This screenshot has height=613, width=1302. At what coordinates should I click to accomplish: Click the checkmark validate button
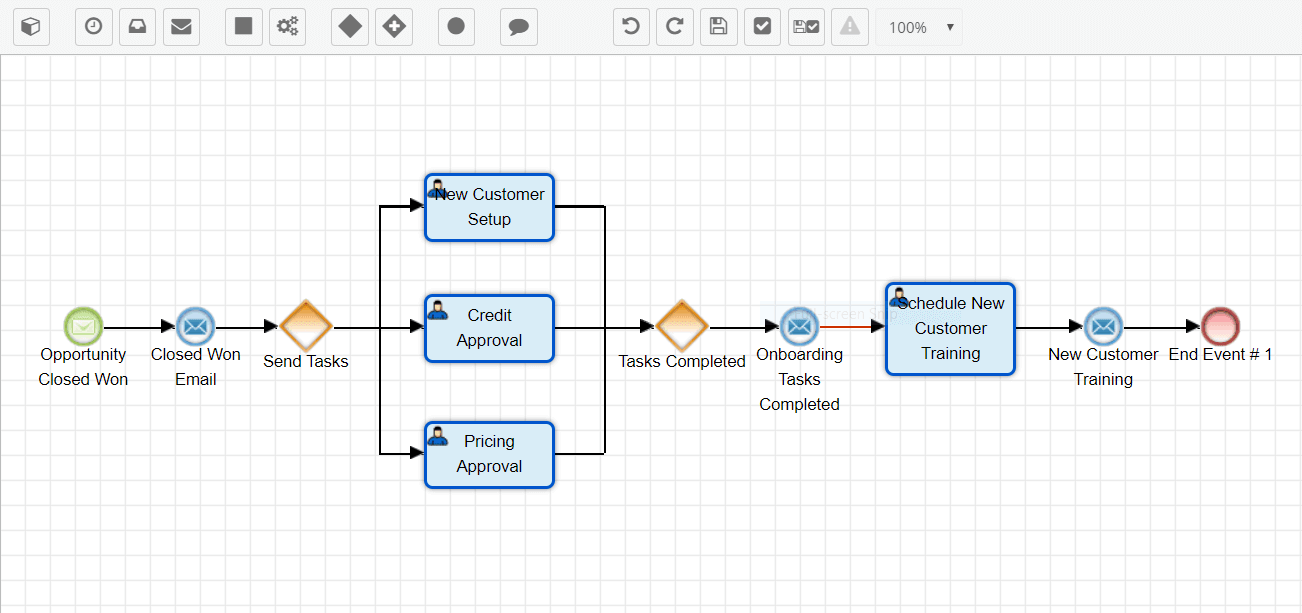click(762, 27)
